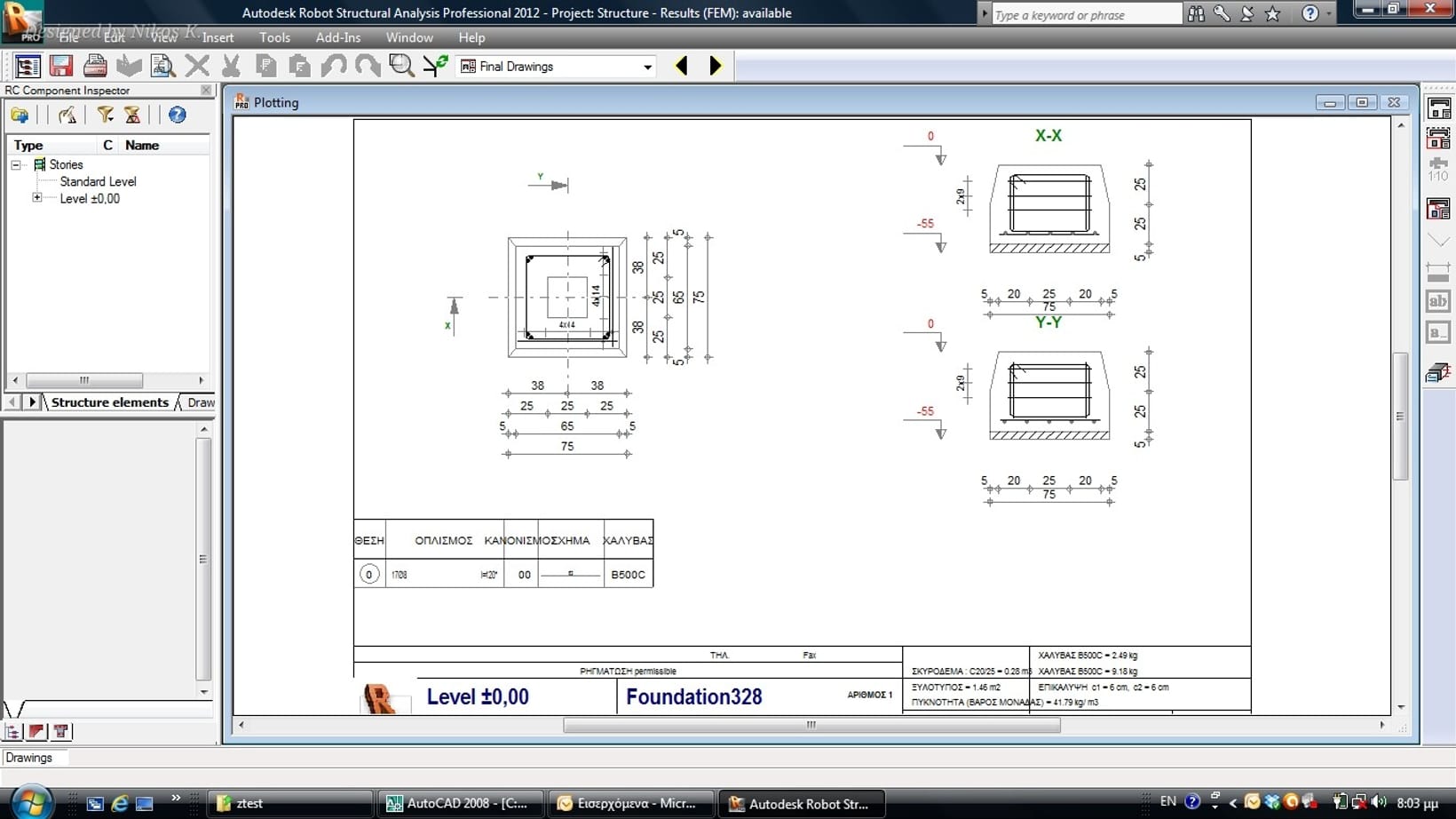Collapse the Stories tree node

pyautogui.click(x=16, y=164)
